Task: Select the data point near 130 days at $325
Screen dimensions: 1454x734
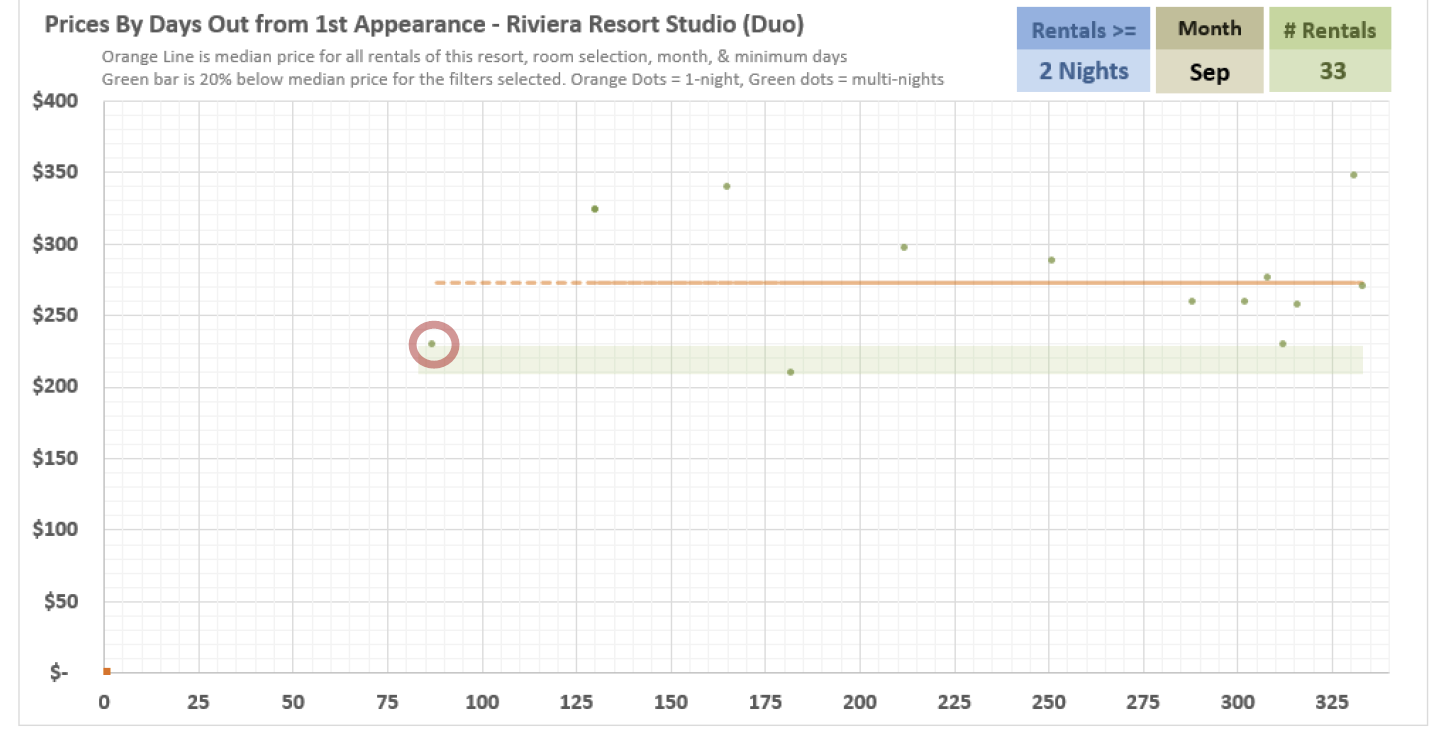Action: click(x=595, y=209)
